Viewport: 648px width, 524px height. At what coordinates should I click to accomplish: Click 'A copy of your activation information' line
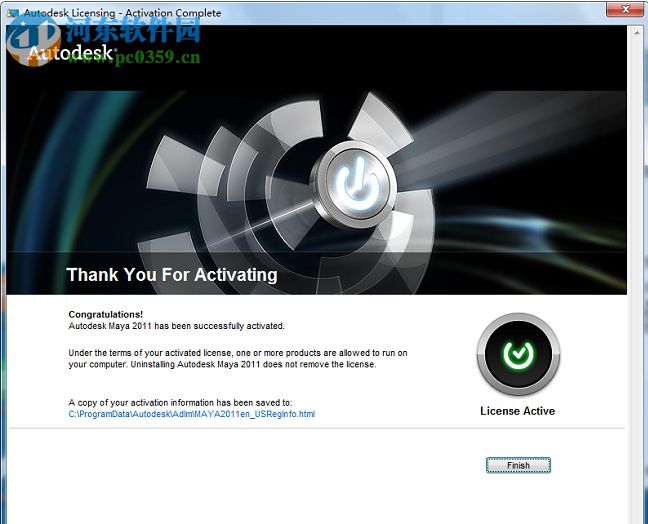tap(180, 403)
